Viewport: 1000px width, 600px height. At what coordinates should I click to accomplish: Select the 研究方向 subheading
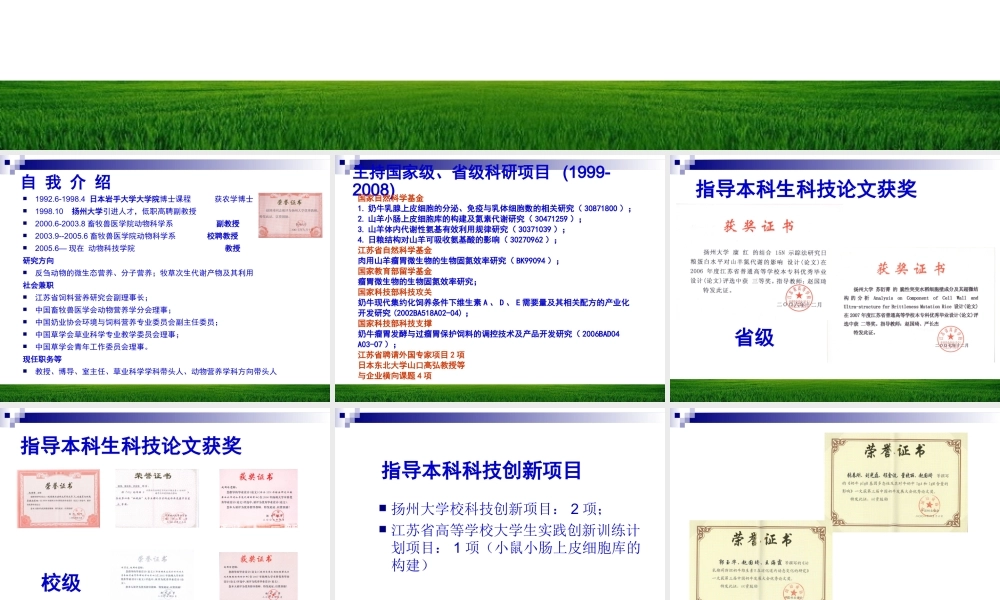click(38, 261)
